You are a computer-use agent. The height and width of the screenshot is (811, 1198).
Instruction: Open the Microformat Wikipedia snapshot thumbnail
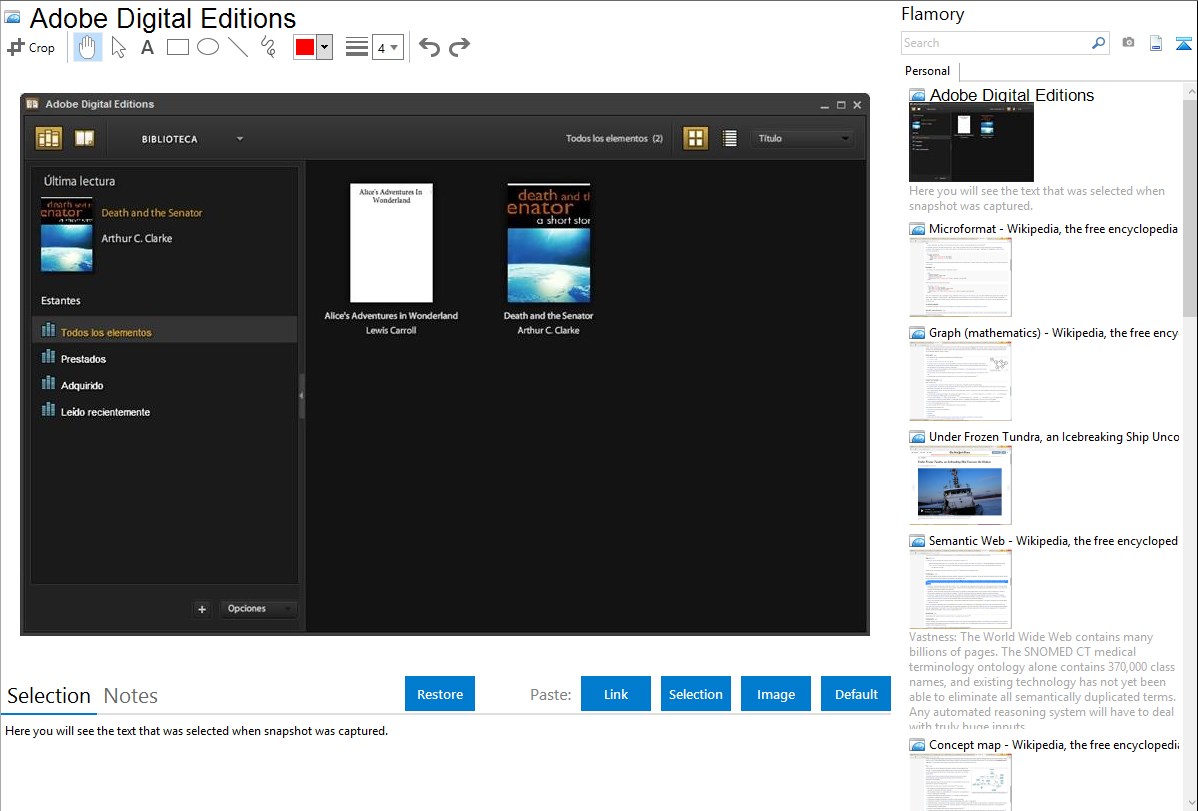click(960, 277)
